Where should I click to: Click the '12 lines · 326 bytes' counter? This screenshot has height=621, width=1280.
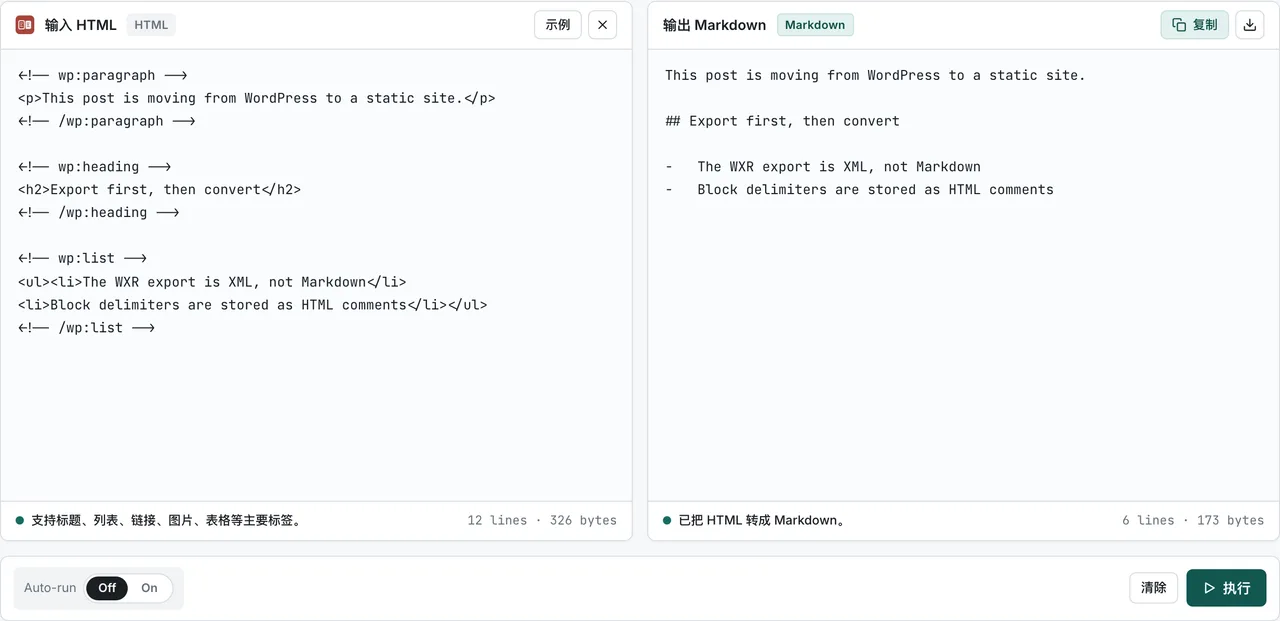[x=542, y=521]
